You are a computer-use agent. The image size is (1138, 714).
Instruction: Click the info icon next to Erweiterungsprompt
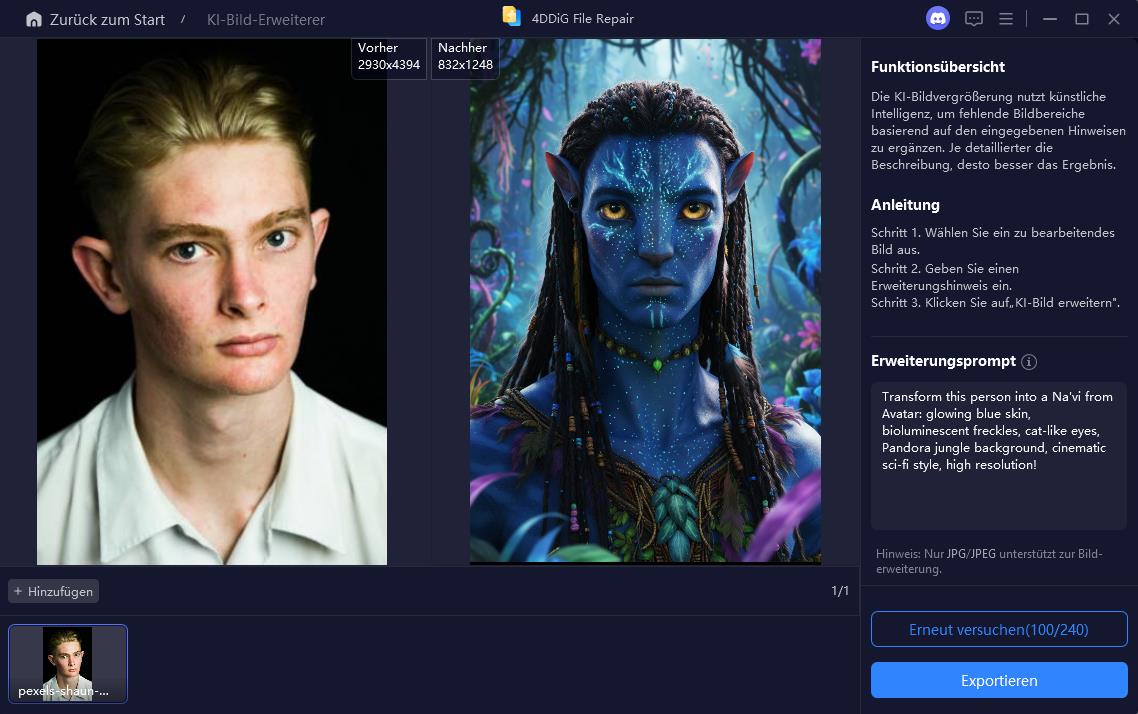click(1029, 362)
